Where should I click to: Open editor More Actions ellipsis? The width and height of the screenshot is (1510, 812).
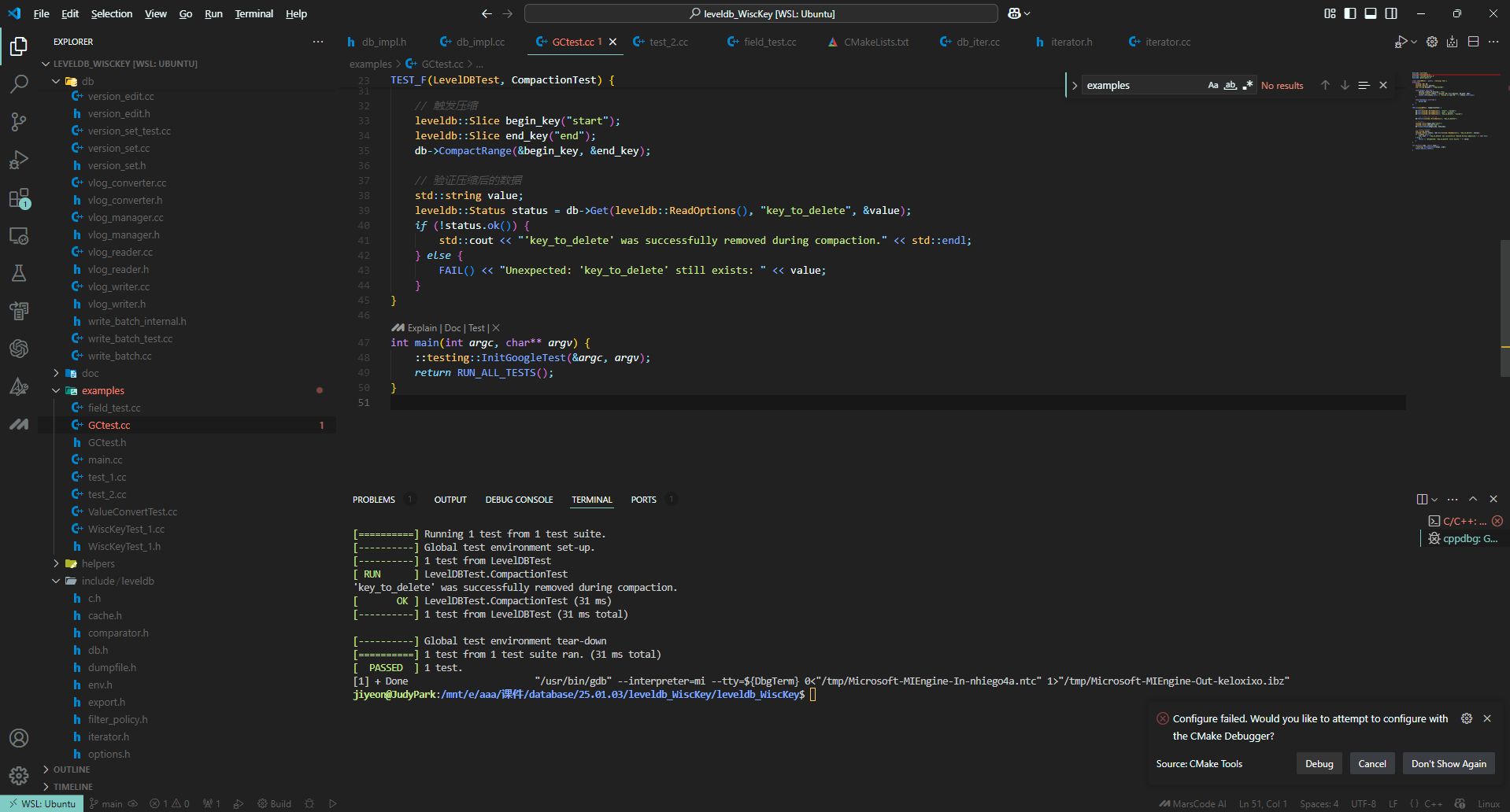[1493, 42]
